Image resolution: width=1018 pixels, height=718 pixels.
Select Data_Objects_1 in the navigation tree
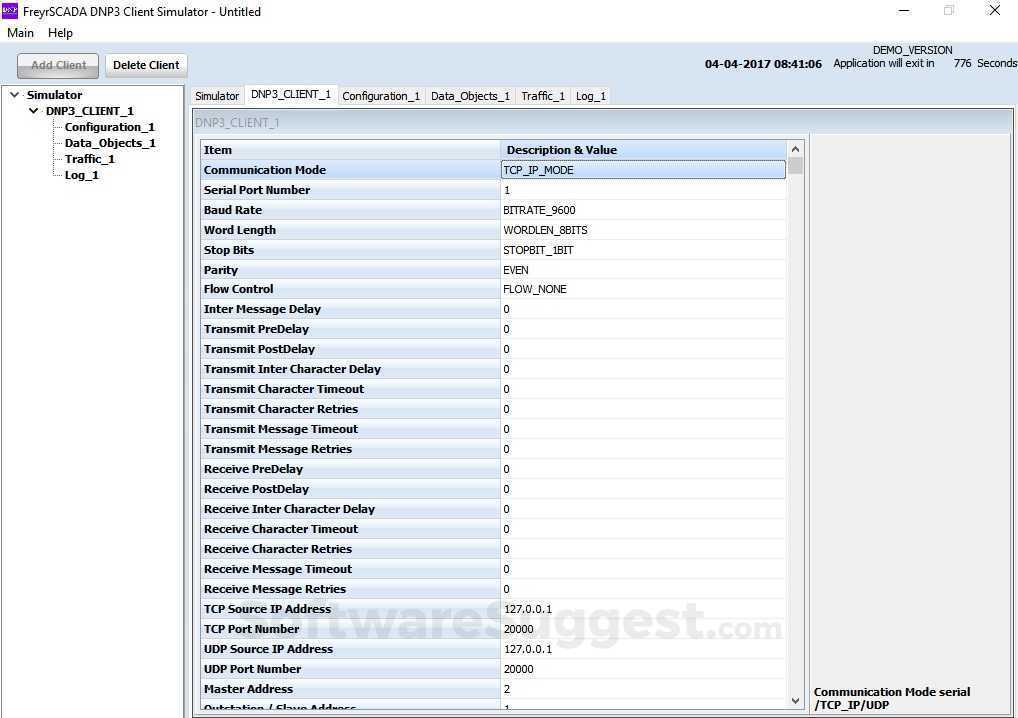click(110, 142)
